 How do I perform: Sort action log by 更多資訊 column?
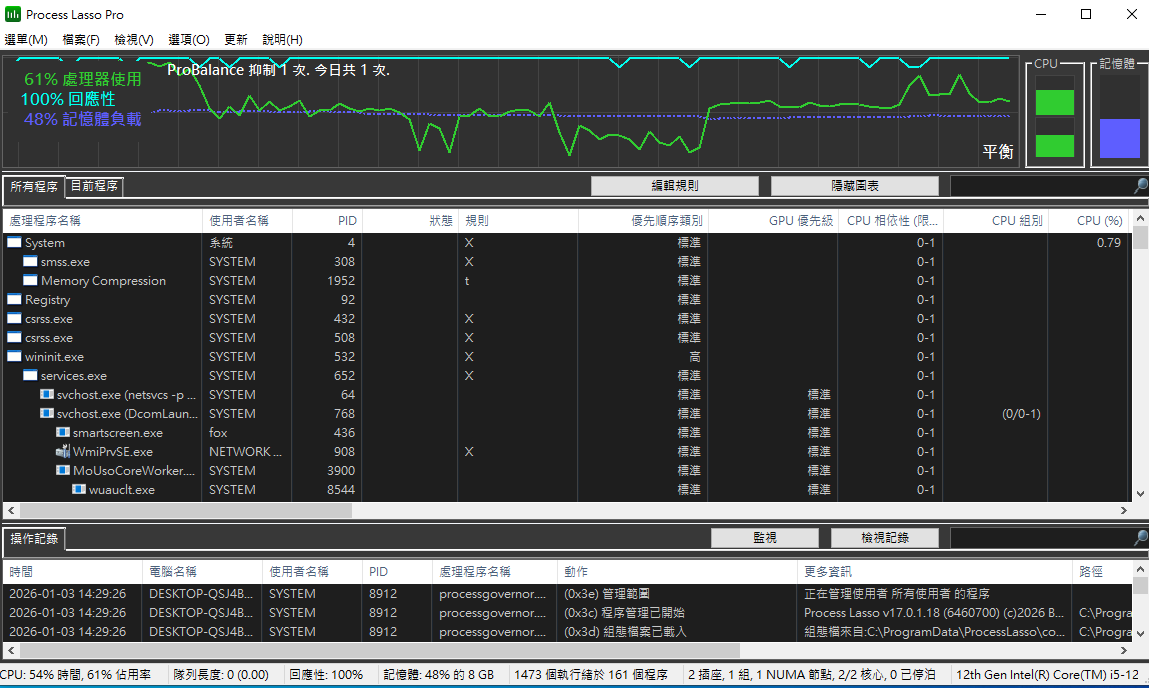coord(934,572)
